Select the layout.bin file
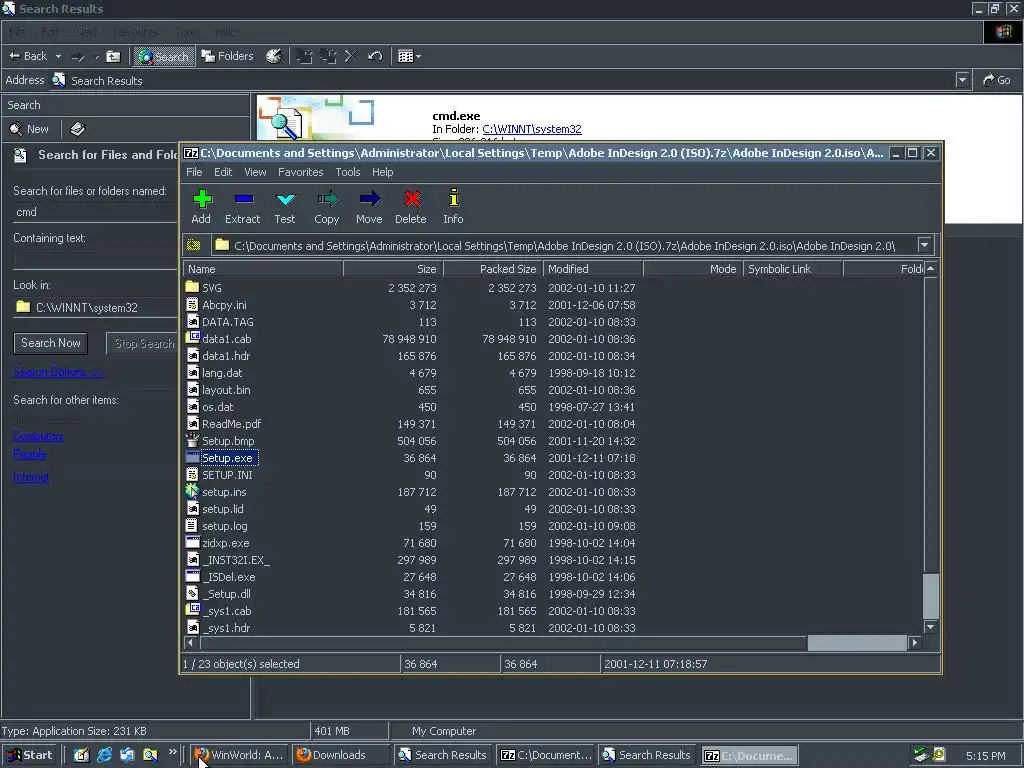This screenshot has width=1024, height=768. pyautogui.click(x=226, y=390)
